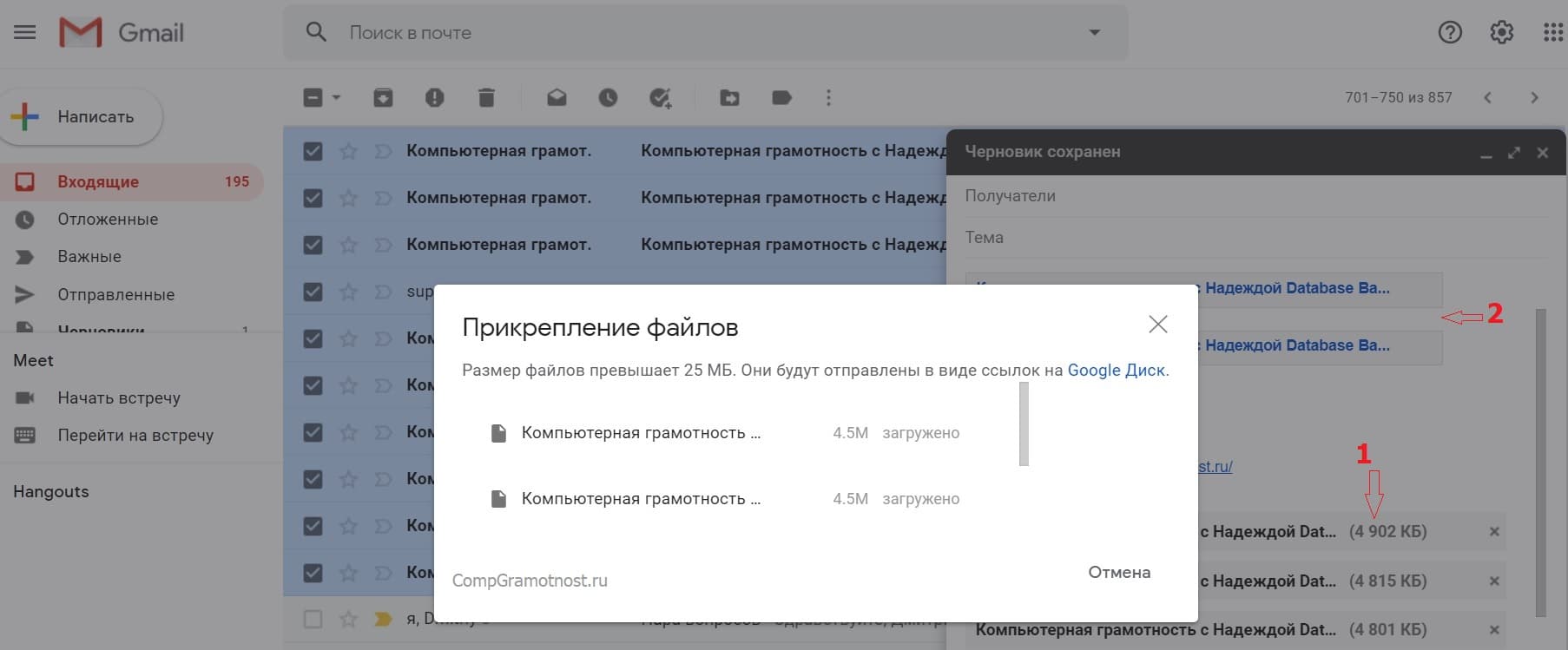Screen dimensions: 1568x650
Task: Go to Отправленные sent folder
Action: tap(115, 294)
